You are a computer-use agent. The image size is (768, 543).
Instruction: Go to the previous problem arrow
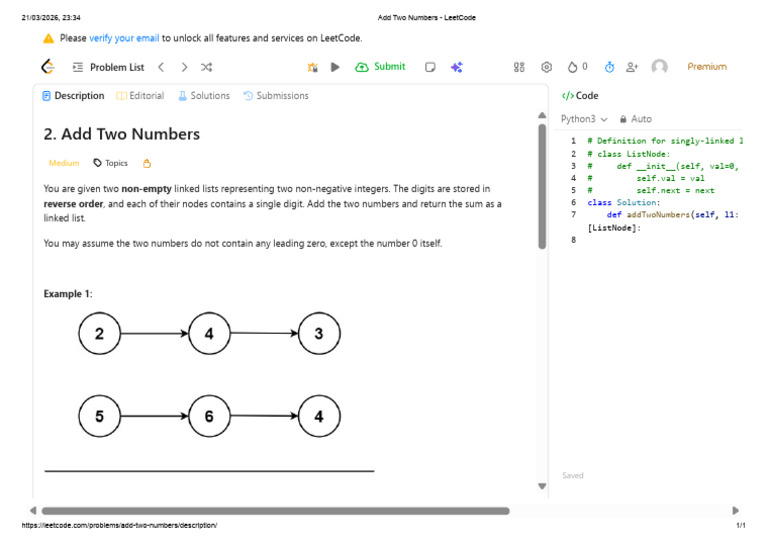[161, 67]
